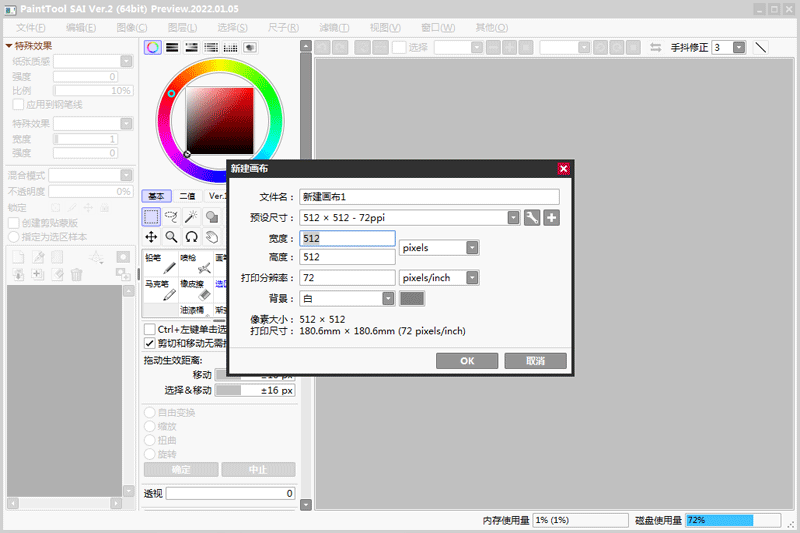This screenshot has height=533, width=800.
Task: Click background color swatch beside 背景
Action: tap(412, 298)
